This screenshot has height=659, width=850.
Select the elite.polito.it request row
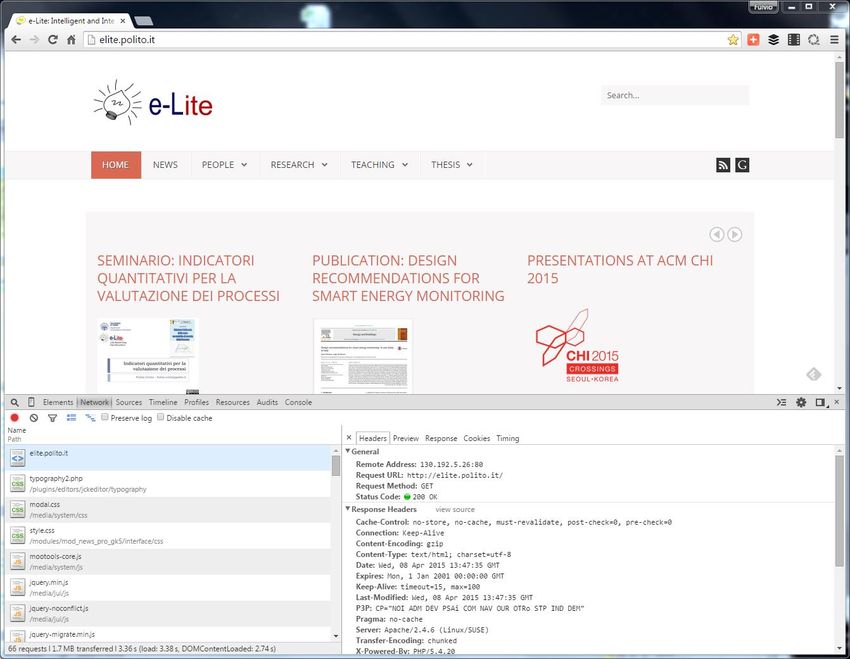(168, 458)
